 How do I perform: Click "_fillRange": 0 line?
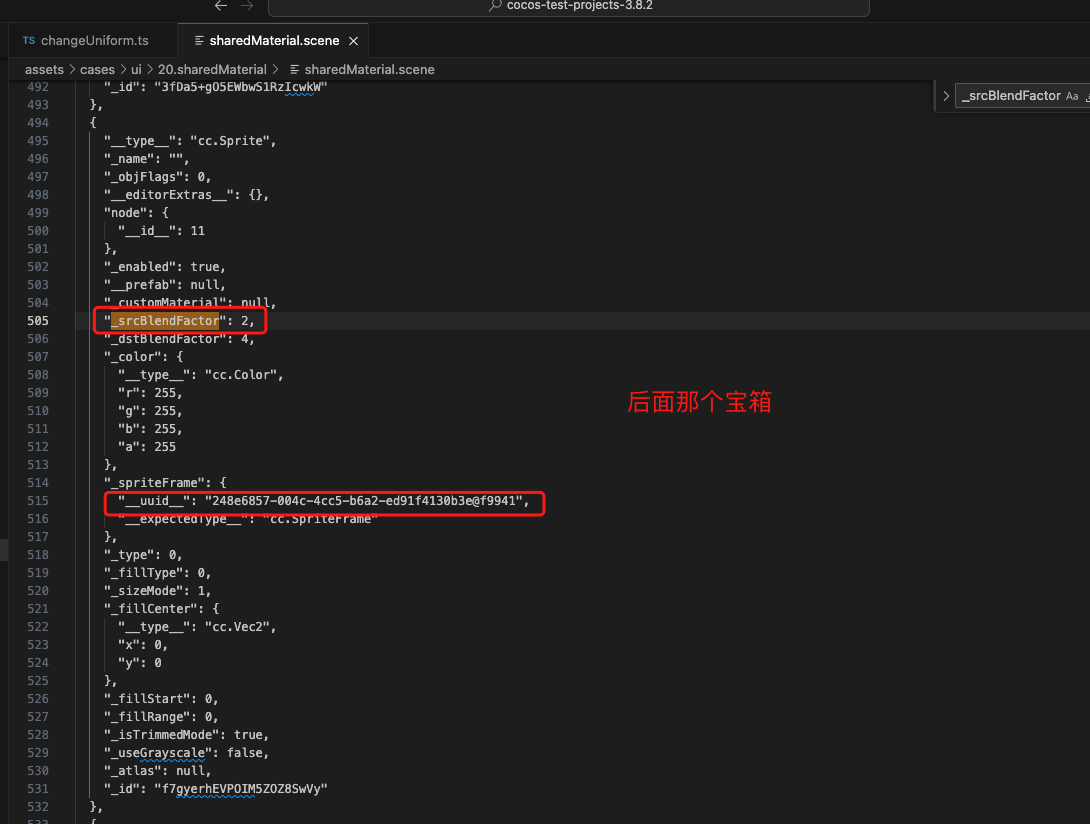[x=161, y=717]
